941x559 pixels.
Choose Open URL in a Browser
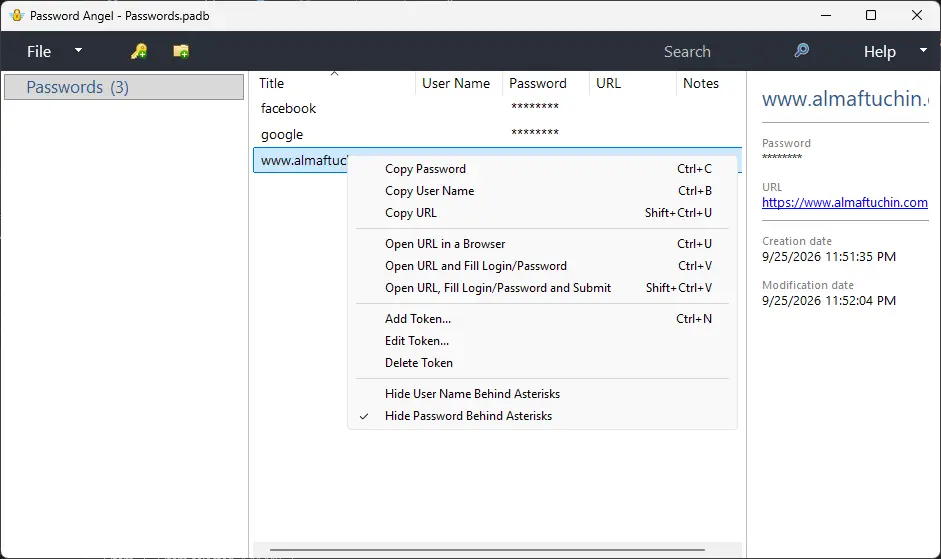coord(542,244)
